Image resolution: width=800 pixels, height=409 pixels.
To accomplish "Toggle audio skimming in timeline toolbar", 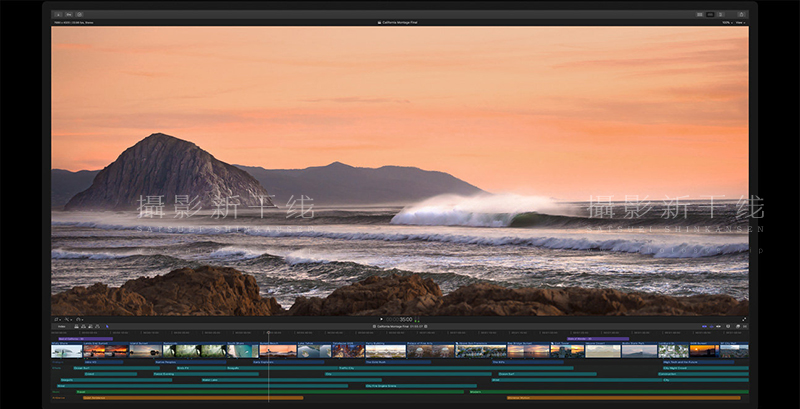I will (x=712, y=326).
